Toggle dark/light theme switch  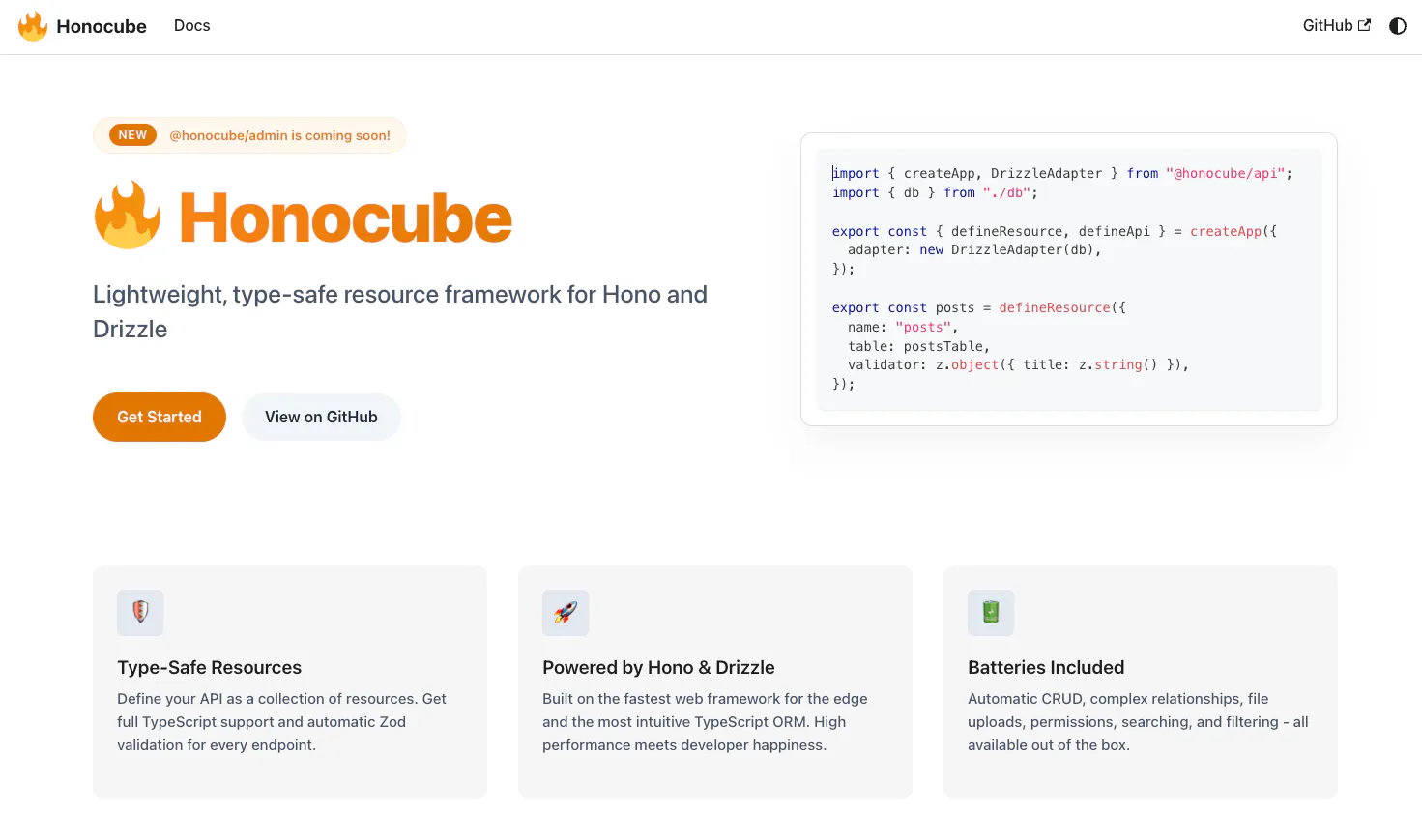[1398, 26]
